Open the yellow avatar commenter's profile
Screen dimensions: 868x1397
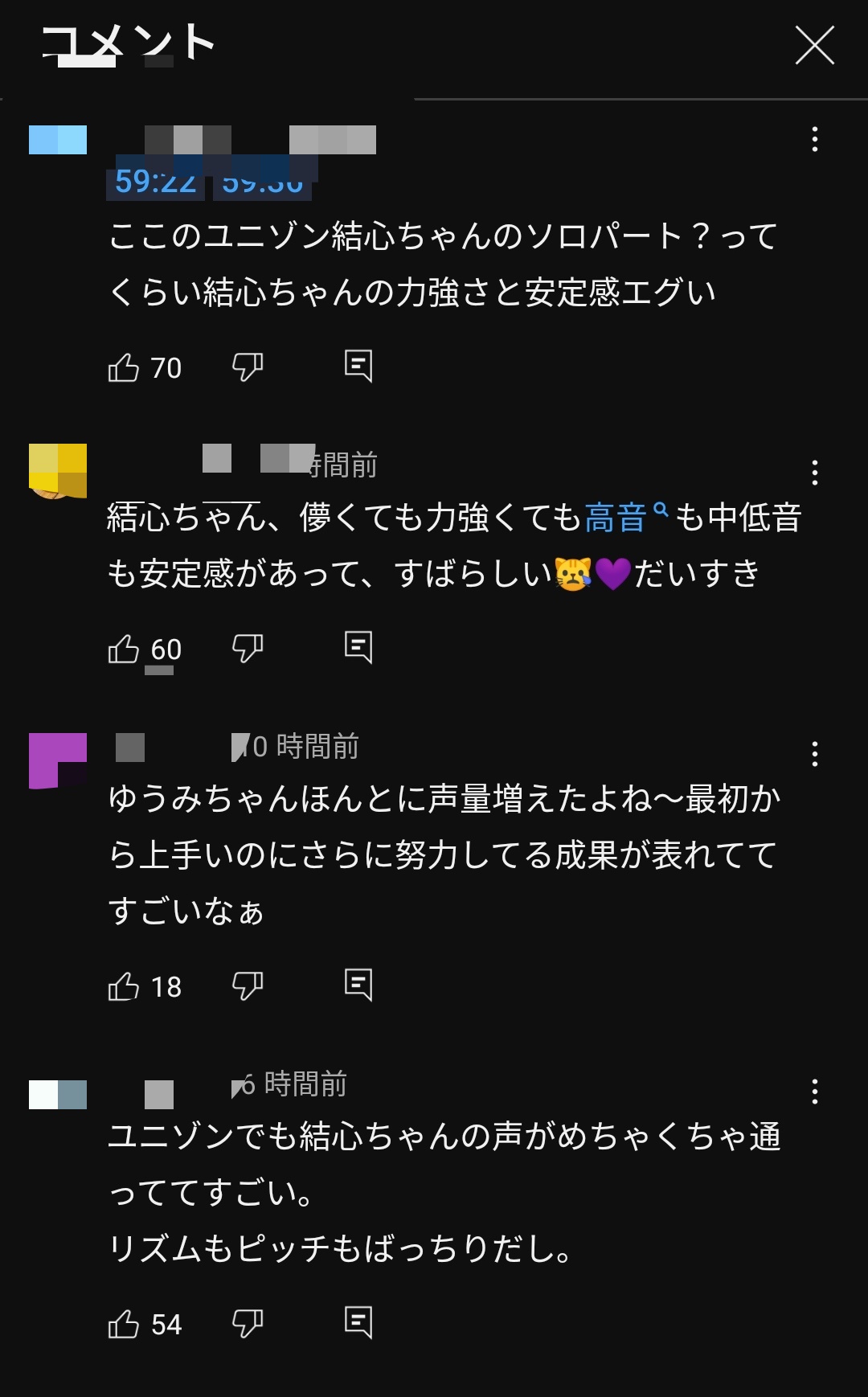(x=58, y=471)
